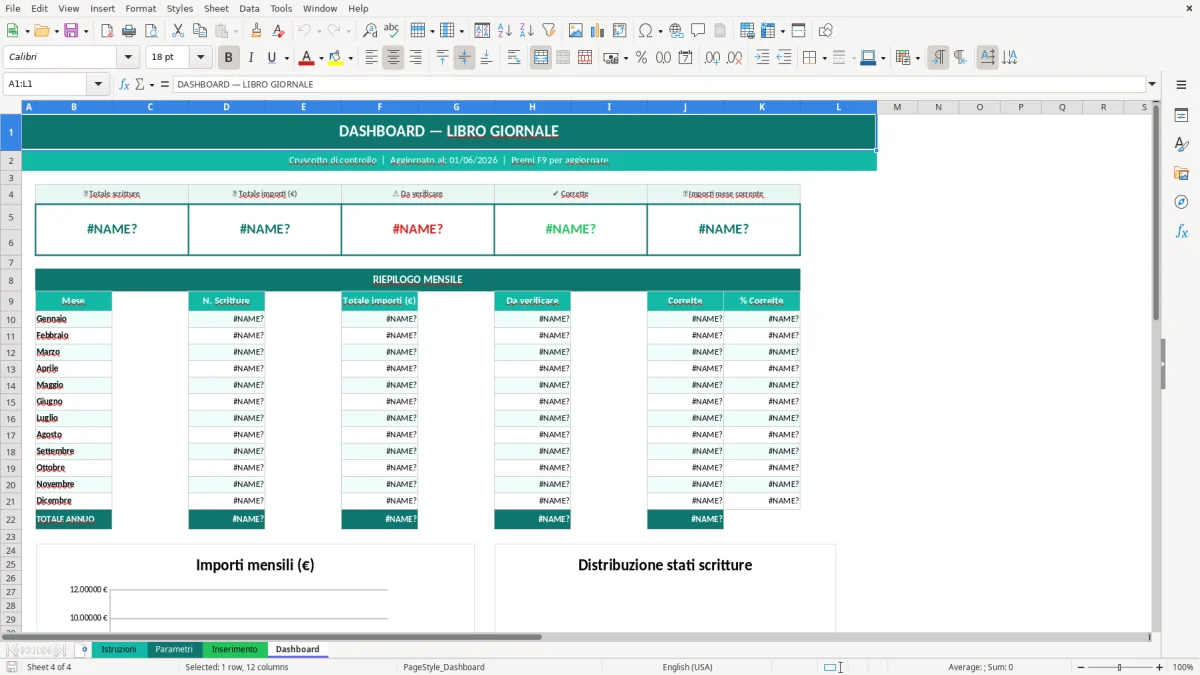Click the zoom slider in status bar
This screenshot has width=1200, height=675.
tap(1119, 667)
